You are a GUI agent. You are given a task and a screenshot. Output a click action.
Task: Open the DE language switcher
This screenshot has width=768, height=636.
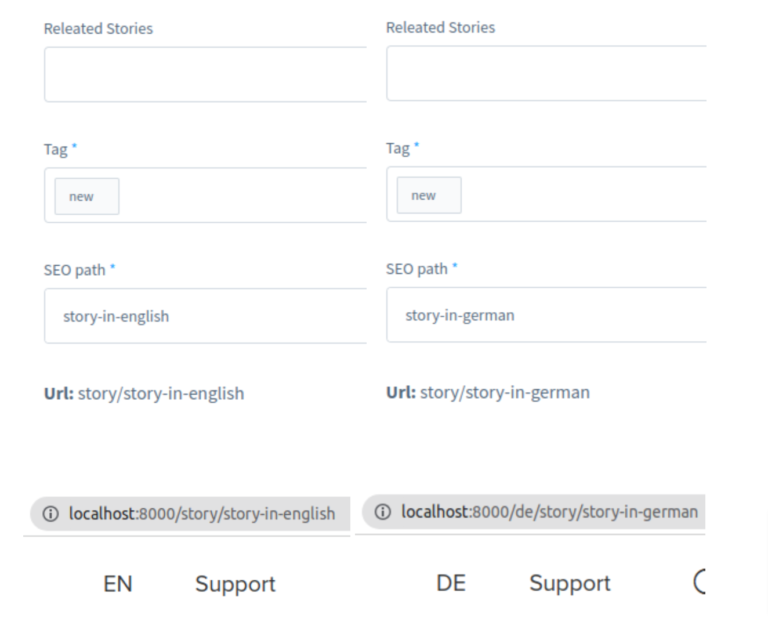pyautogui.click(x=451, y=583)
